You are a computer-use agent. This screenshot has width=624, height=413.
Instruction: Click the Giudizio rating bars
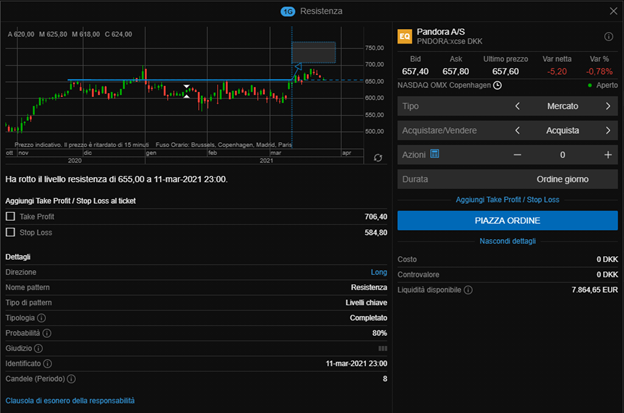tap(383, 349)
